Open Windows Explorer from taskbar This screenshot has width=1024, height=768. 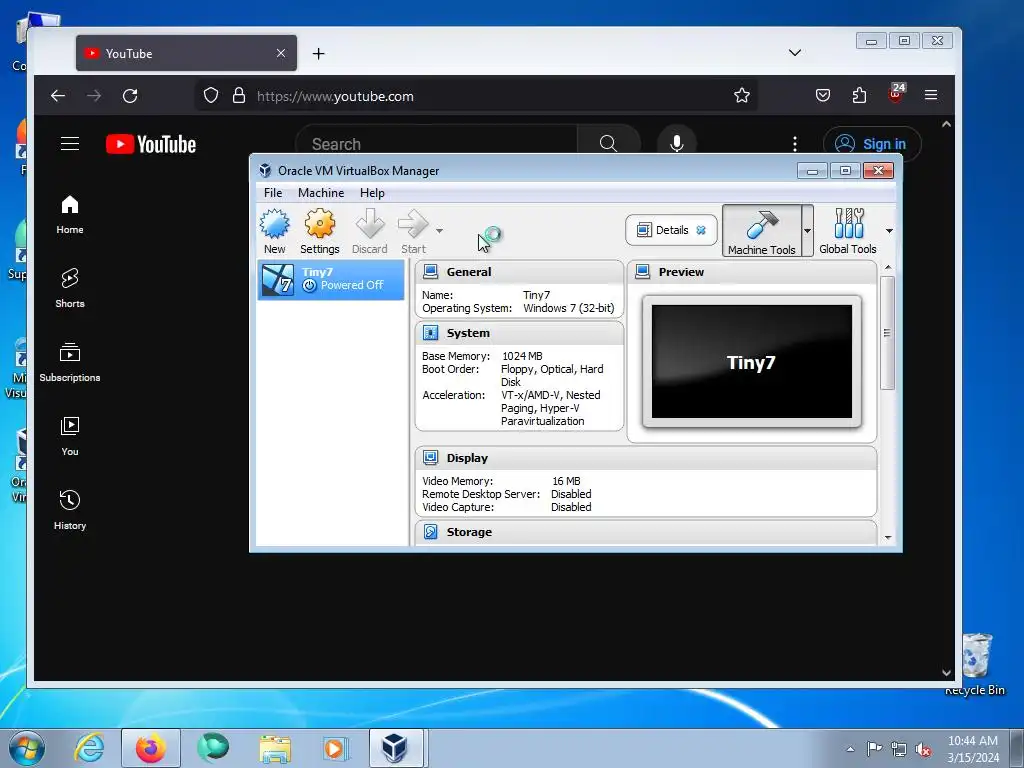275,748
